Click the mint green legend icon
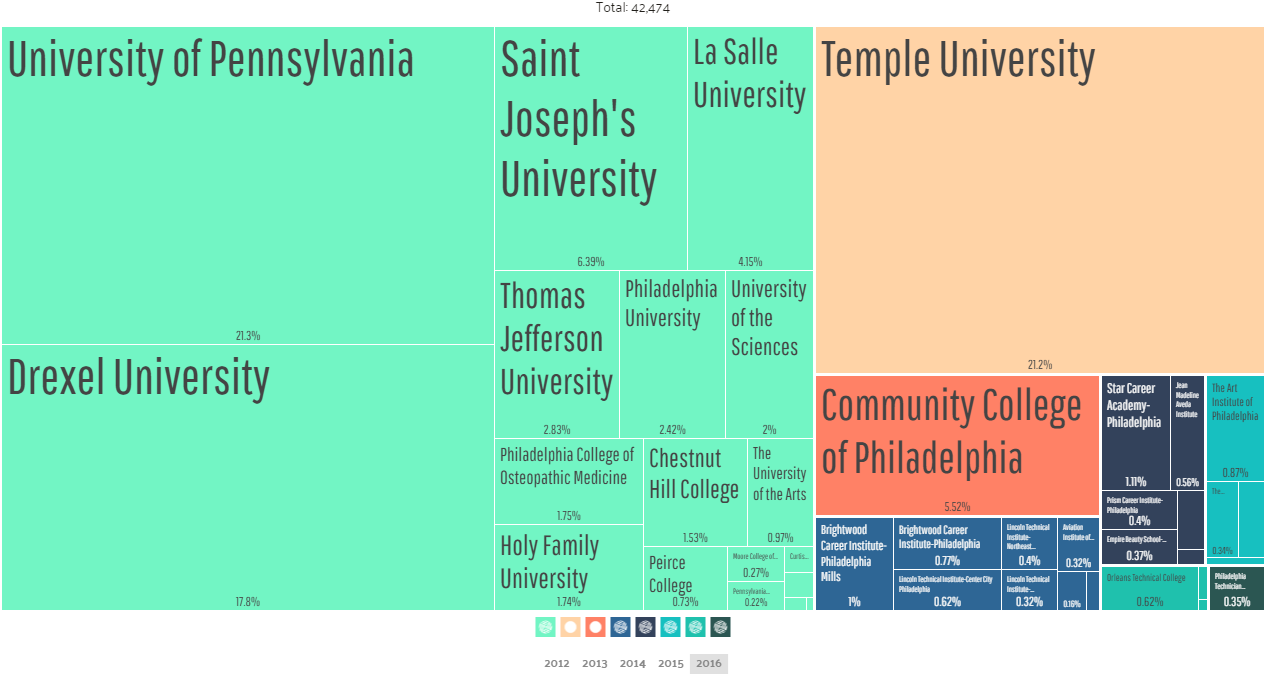The image size is (1266, 682). [x=545, y=627]
